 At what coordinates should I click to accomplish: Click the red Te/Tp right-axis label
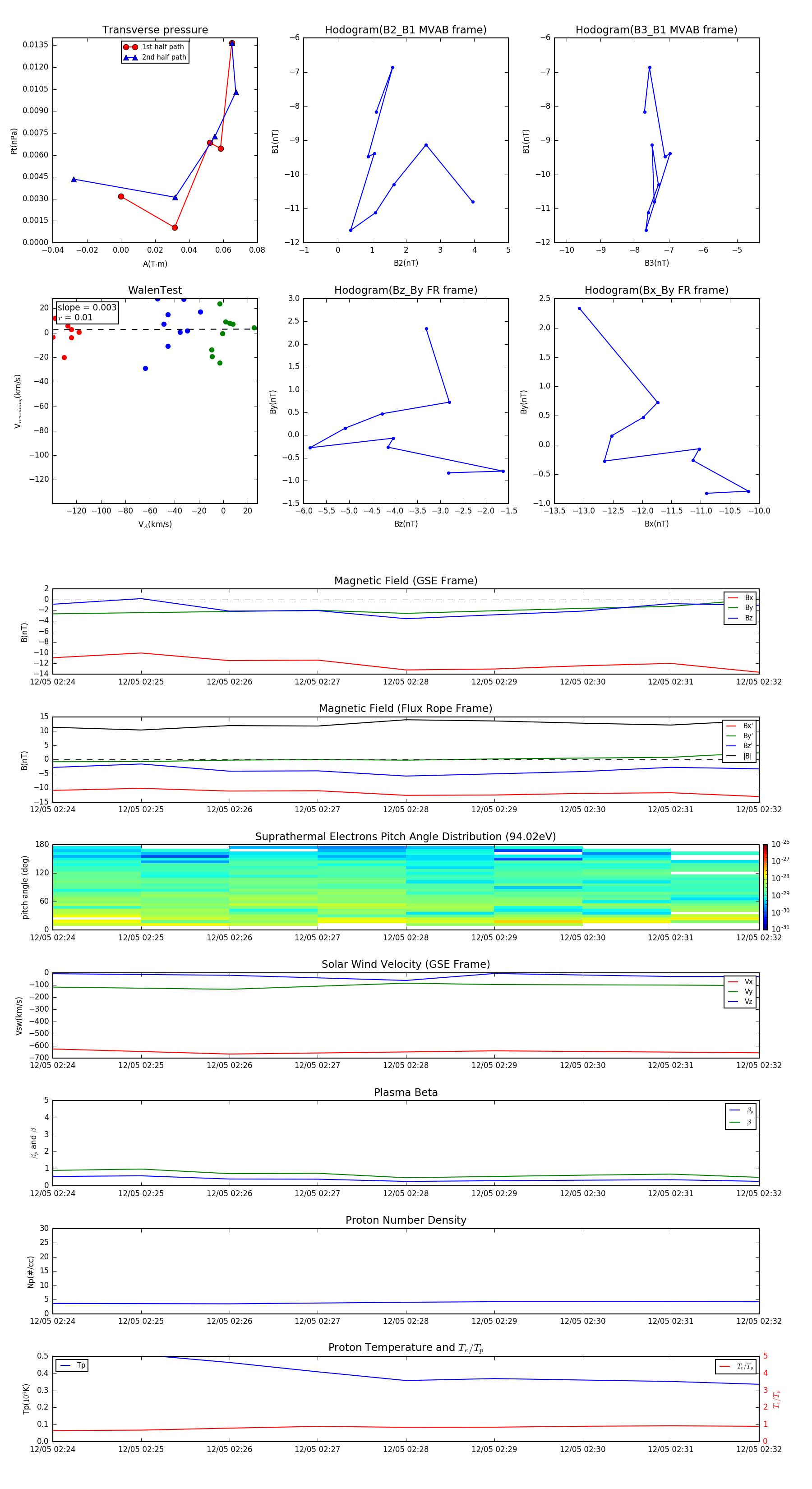[777, 1399]
